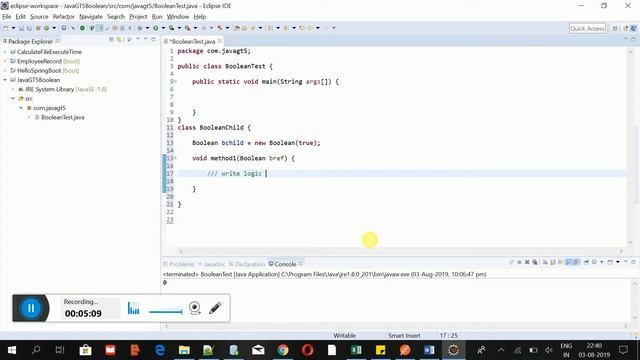Open the Project menu
Image resolution: width=640 pixels, height=360 pixels.
tap(138, 17)
